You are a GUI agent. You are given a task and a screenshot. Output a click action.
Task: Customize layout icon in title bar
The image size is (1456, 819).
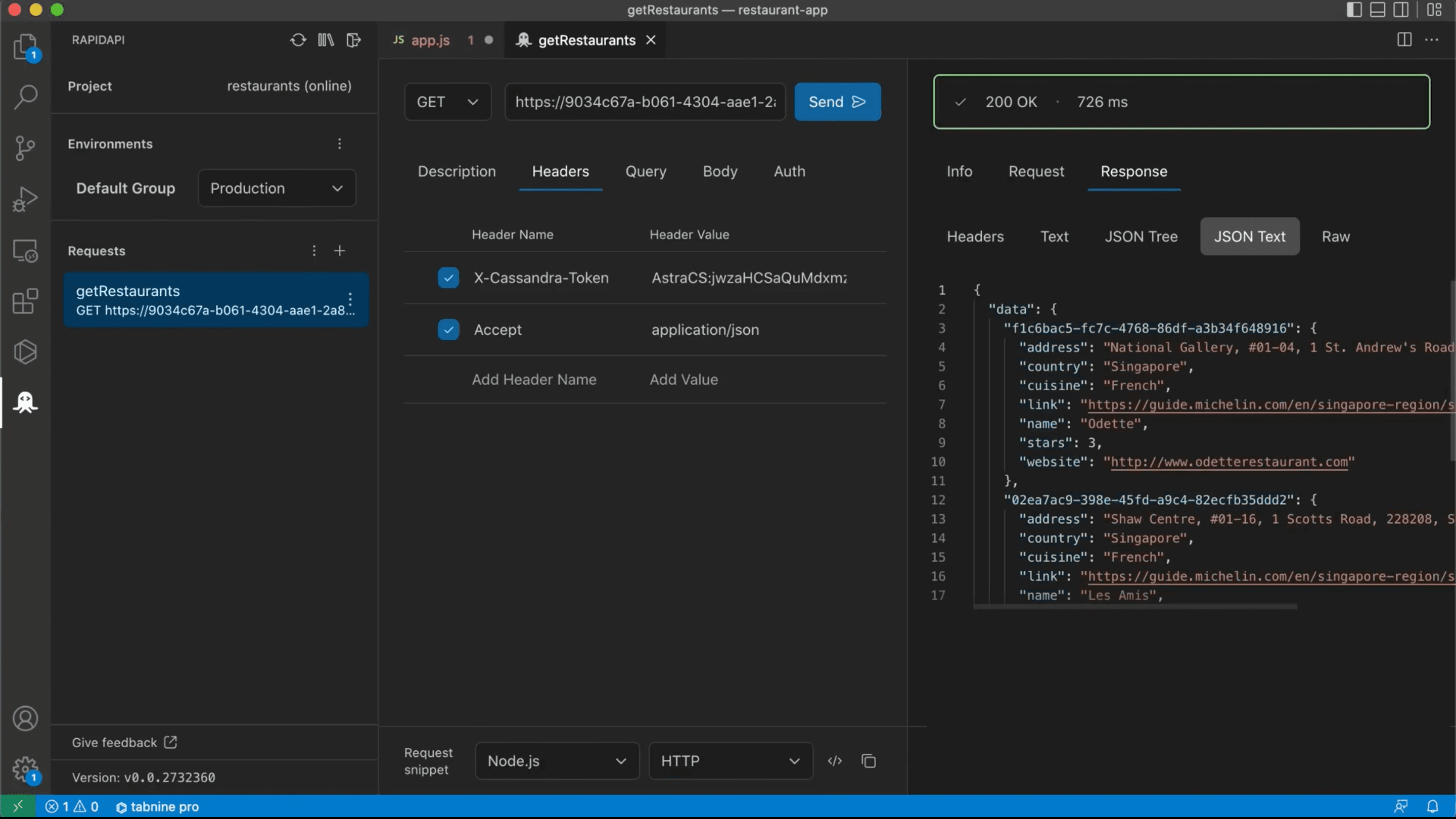pos(1434,10)
